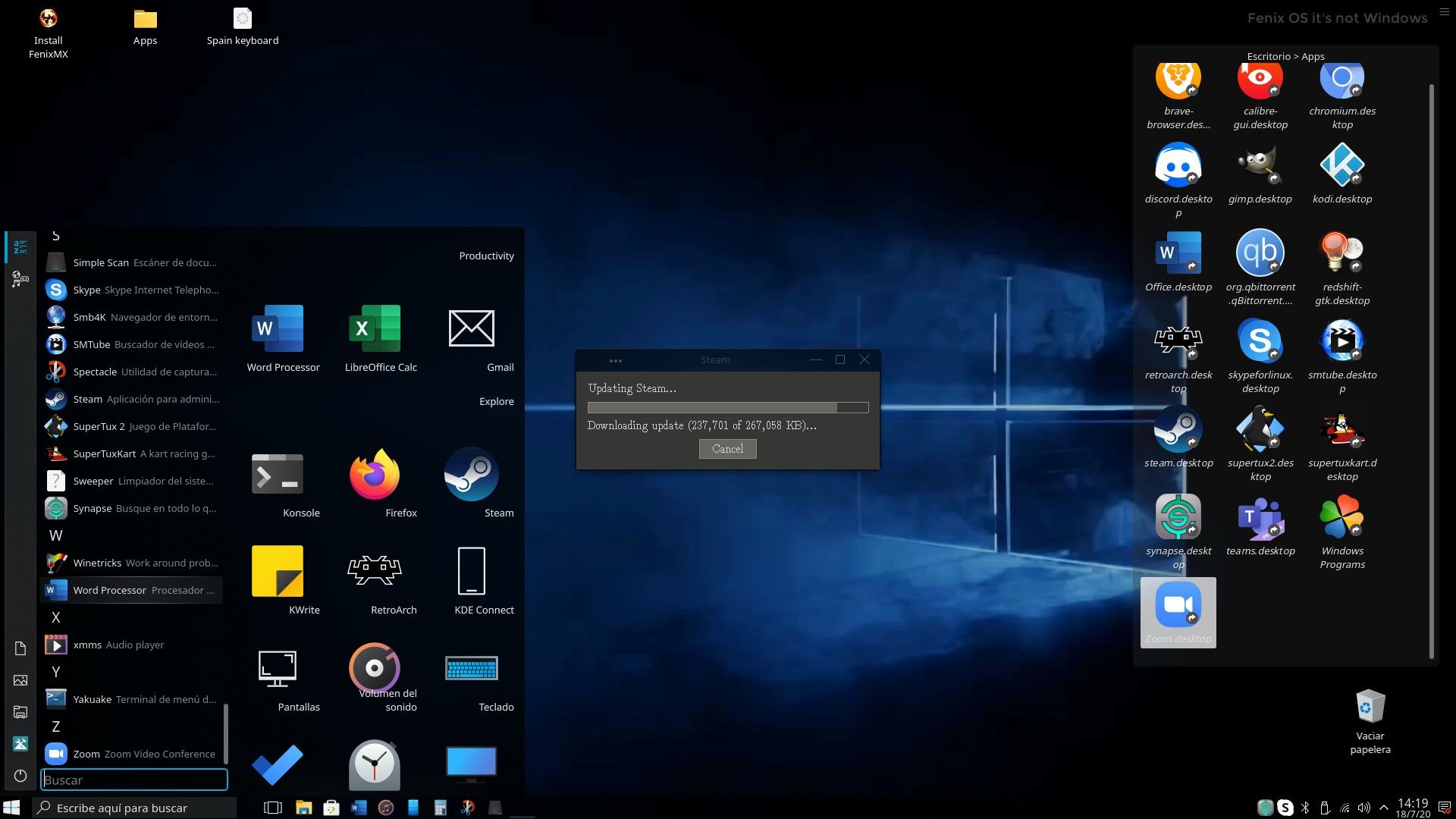This screenshot has height=819, width=1456.
Task: Select Word Processor list entry
Action: (x=131, y=590)
